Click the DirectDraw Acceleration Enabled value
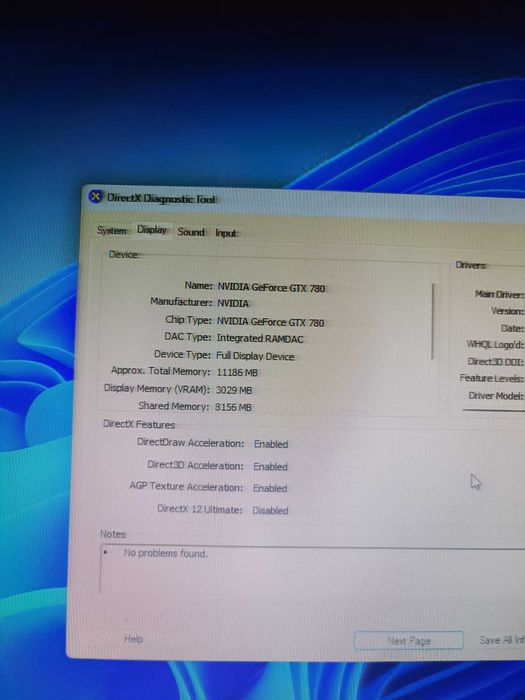Viewport: 525px width, 700px height. tap(271, 444)
